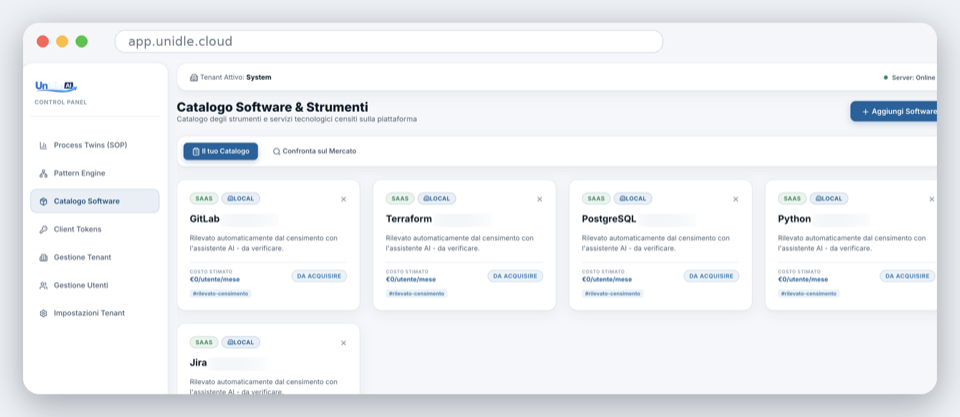The width and height of the screenshot is (960, 417).
Task: Click the Catalogo Software cube icon
Action: tap(43, 201)
